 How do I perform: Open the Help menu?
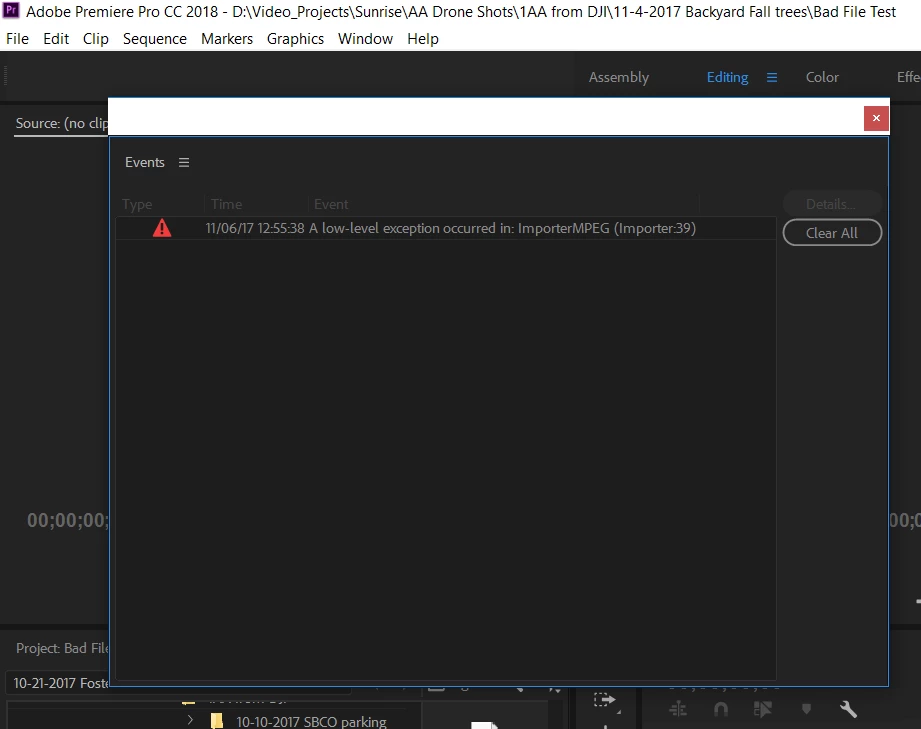(x=423, y=39)
